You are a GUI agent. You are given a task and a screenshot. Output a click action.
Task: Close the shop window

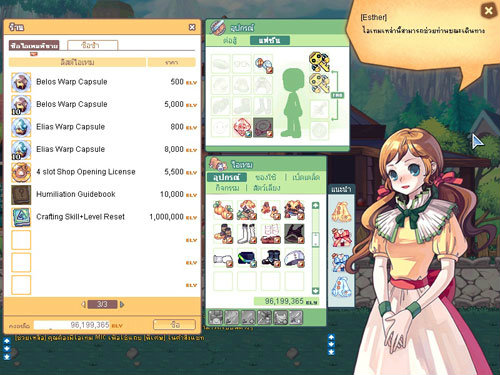tap(192, 27)
